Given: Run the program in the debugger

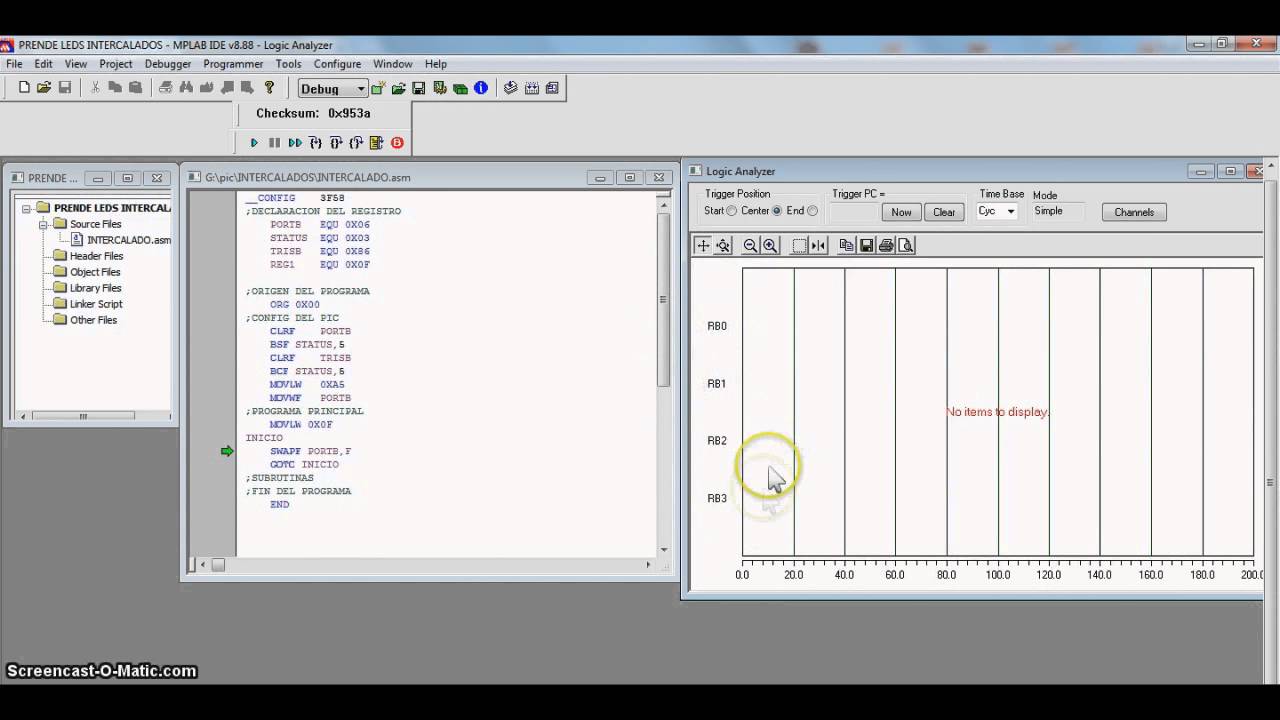Looking at the screenshot, I should (254, 143).
